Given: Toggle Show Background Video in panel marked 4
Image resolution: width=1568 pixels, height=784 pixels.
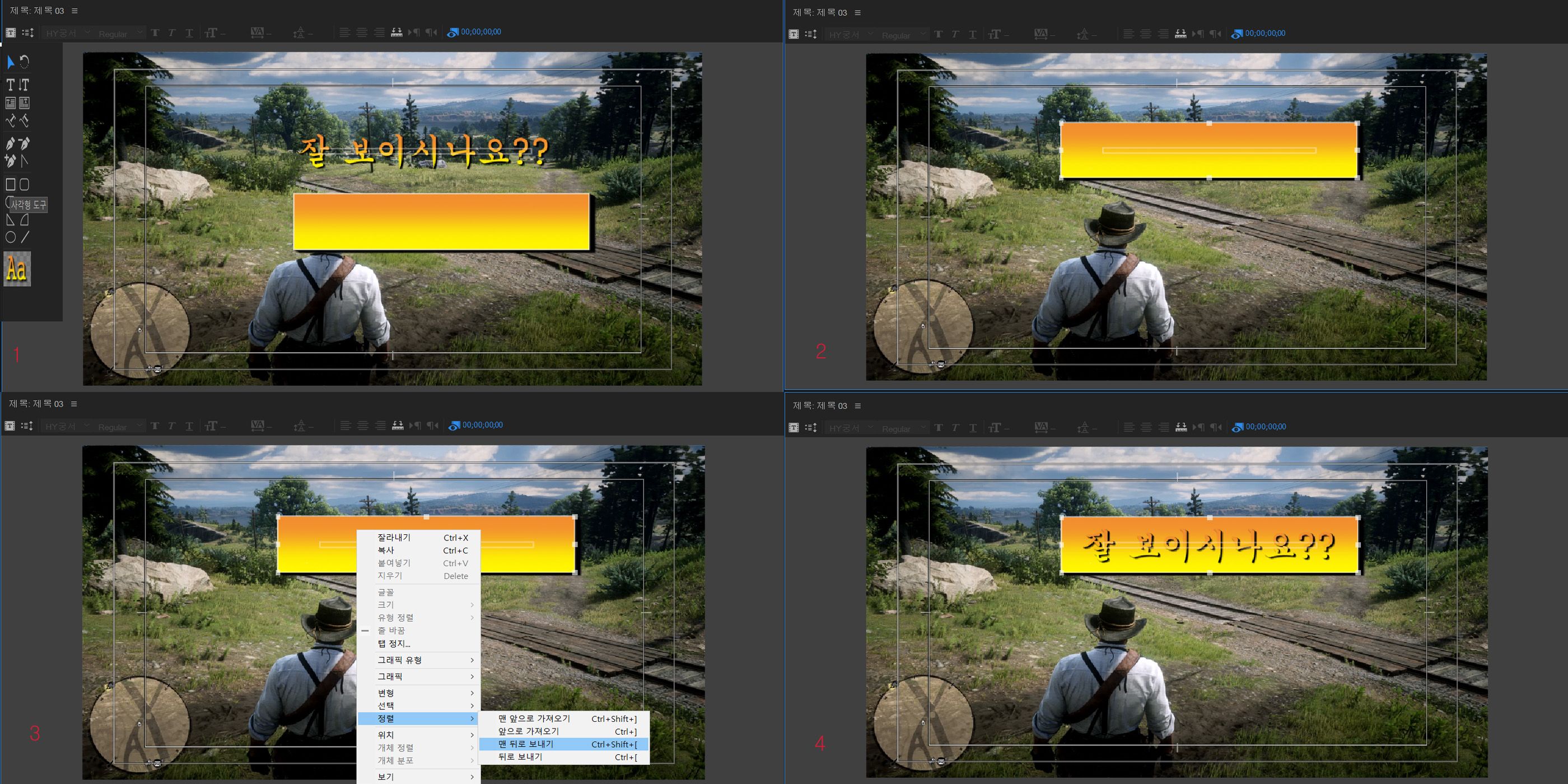Looking at the screenshot, I should [1237, 427].
